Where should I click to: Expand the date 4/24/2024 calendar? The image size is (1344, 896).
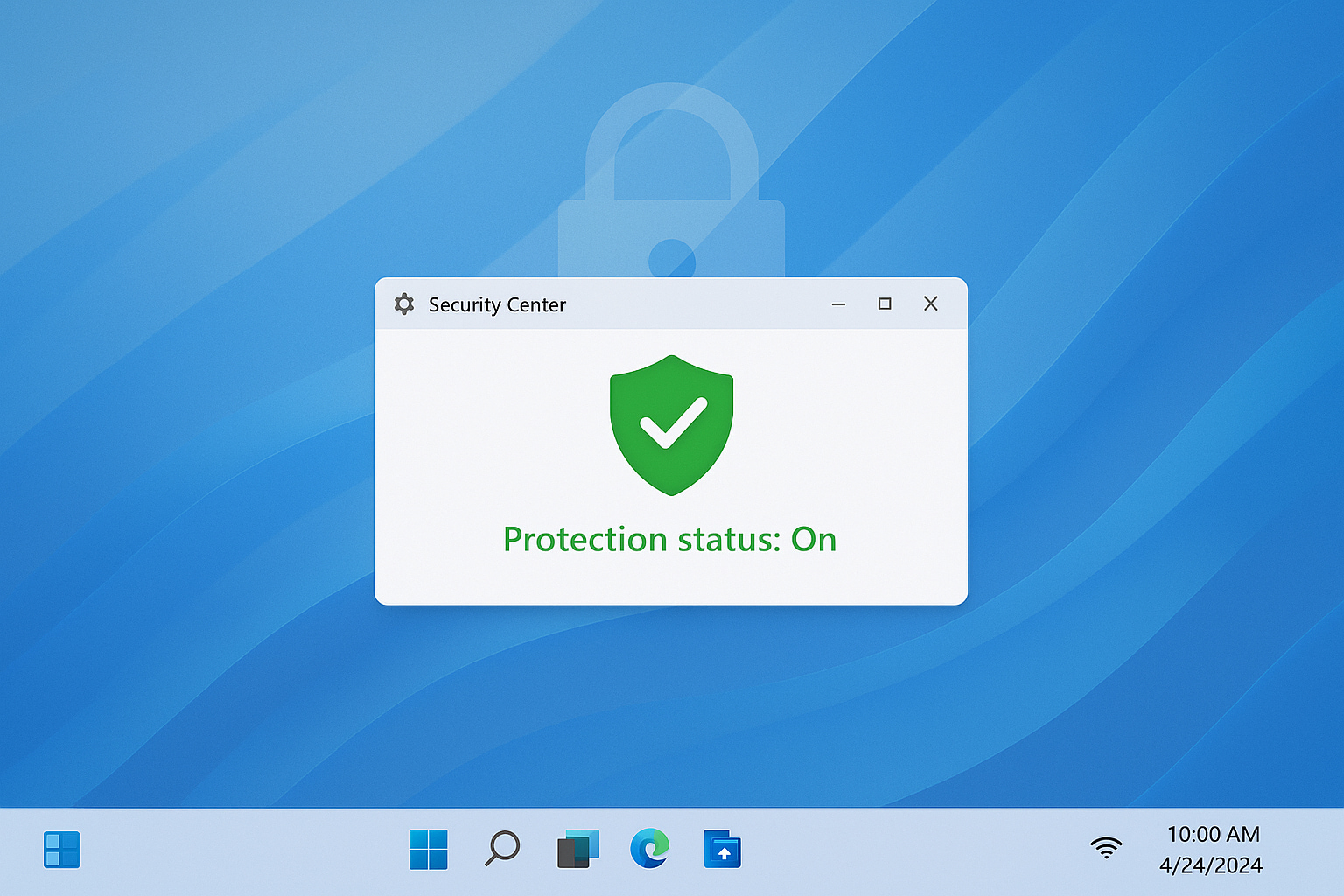coord(1214,864)
